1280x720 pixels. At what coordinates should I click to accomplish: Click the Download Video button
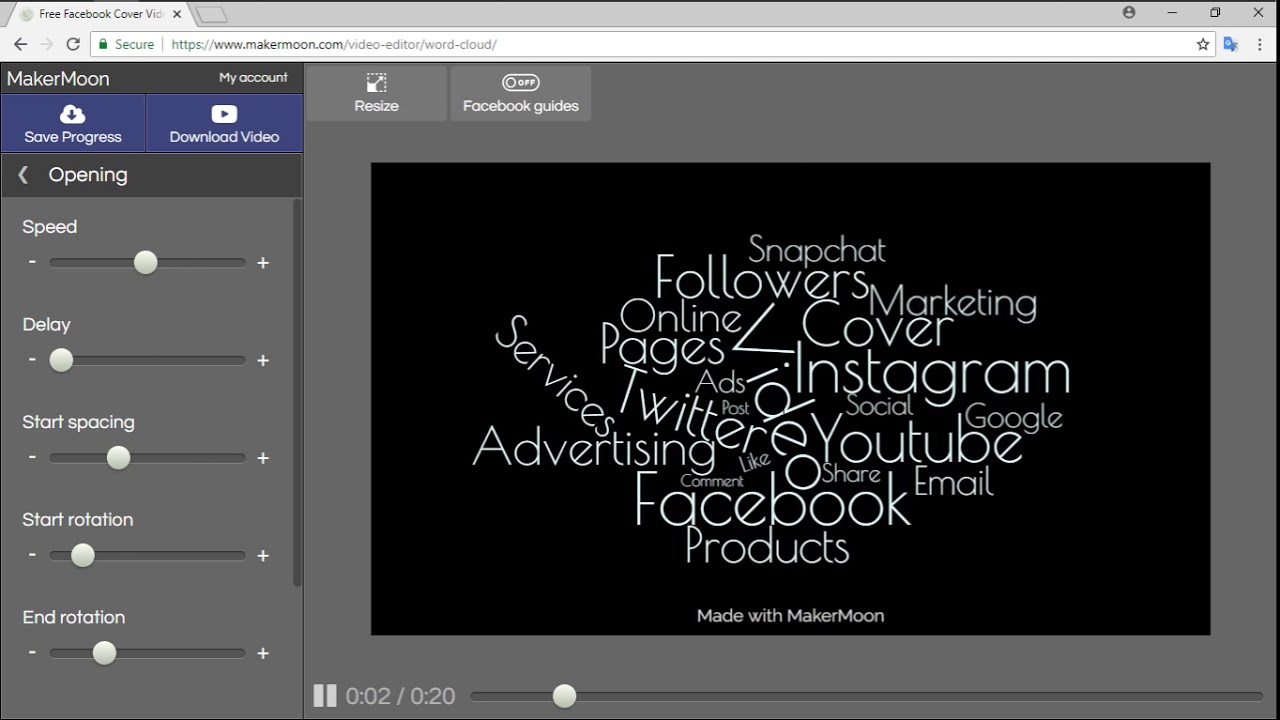click(x=224, y=123)
